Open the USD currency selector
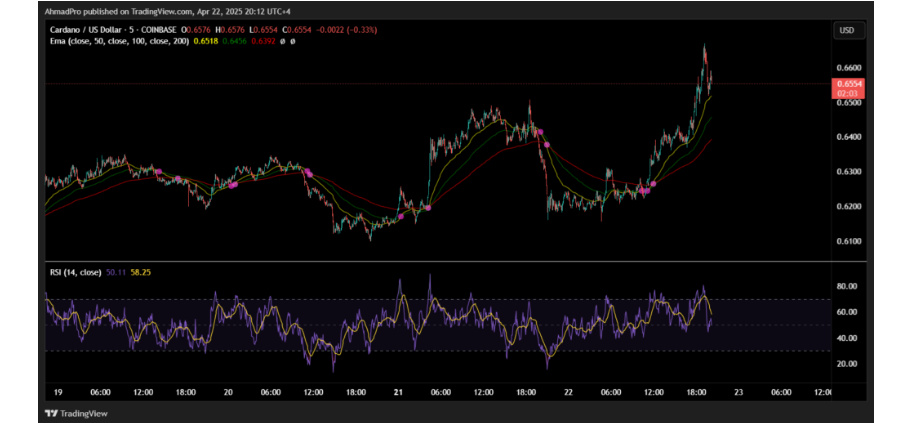This screenshot has height=423, width=907. tap(849, 31)
